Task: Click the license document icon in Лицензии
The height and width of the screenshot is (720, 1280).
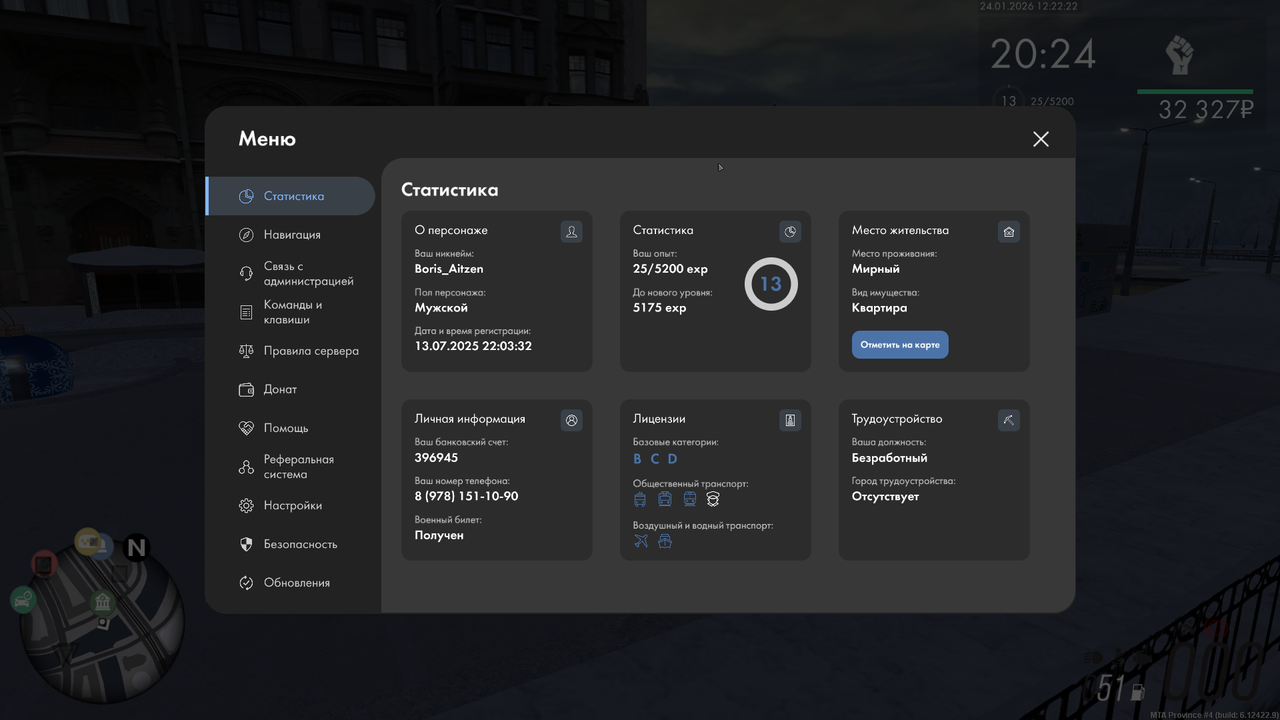Action: click(790, 421)
